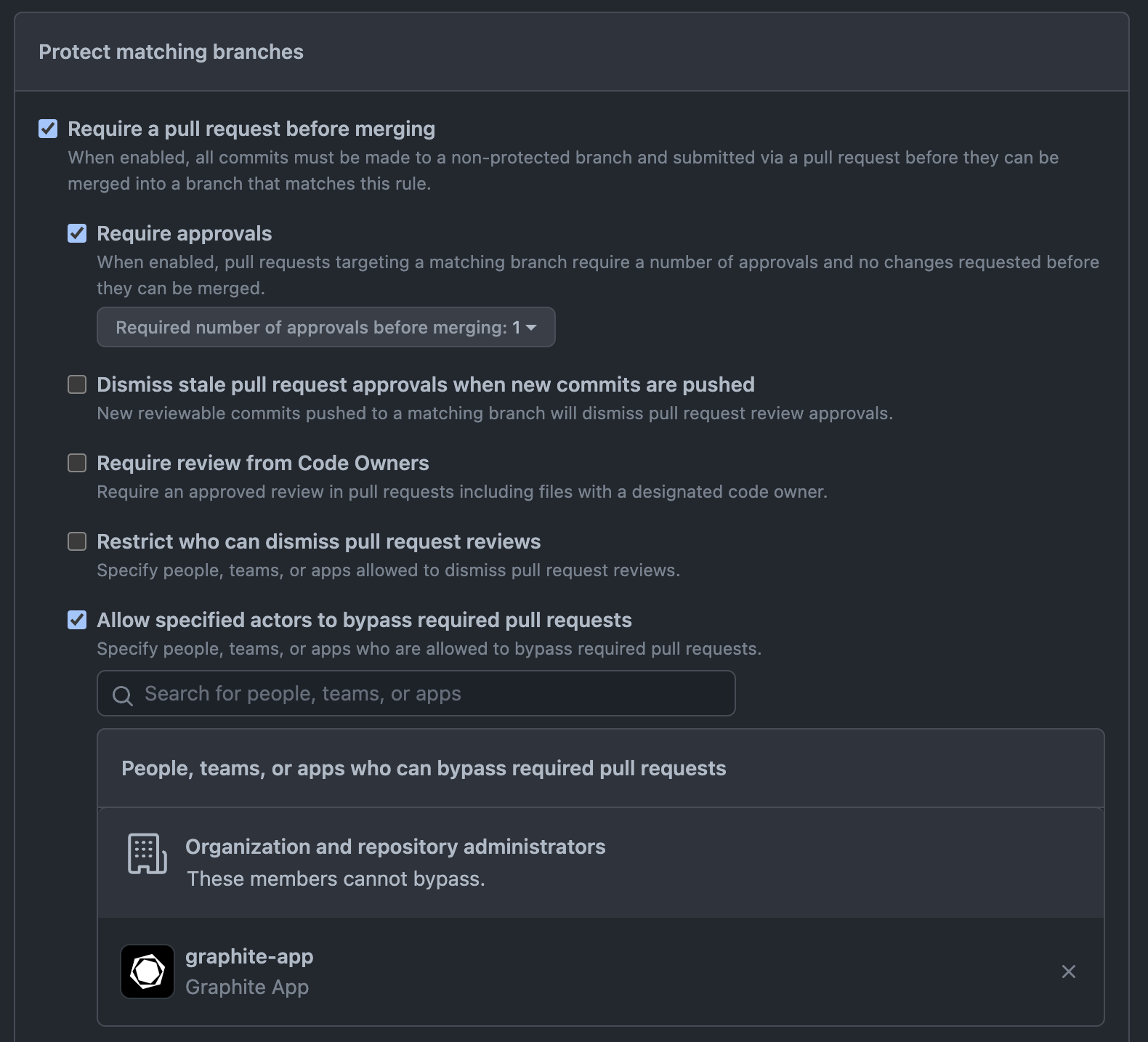This screenshot has width=1148, height=1042.
Task: Click the Require approvals label text
Action: [x=185, y=233]
